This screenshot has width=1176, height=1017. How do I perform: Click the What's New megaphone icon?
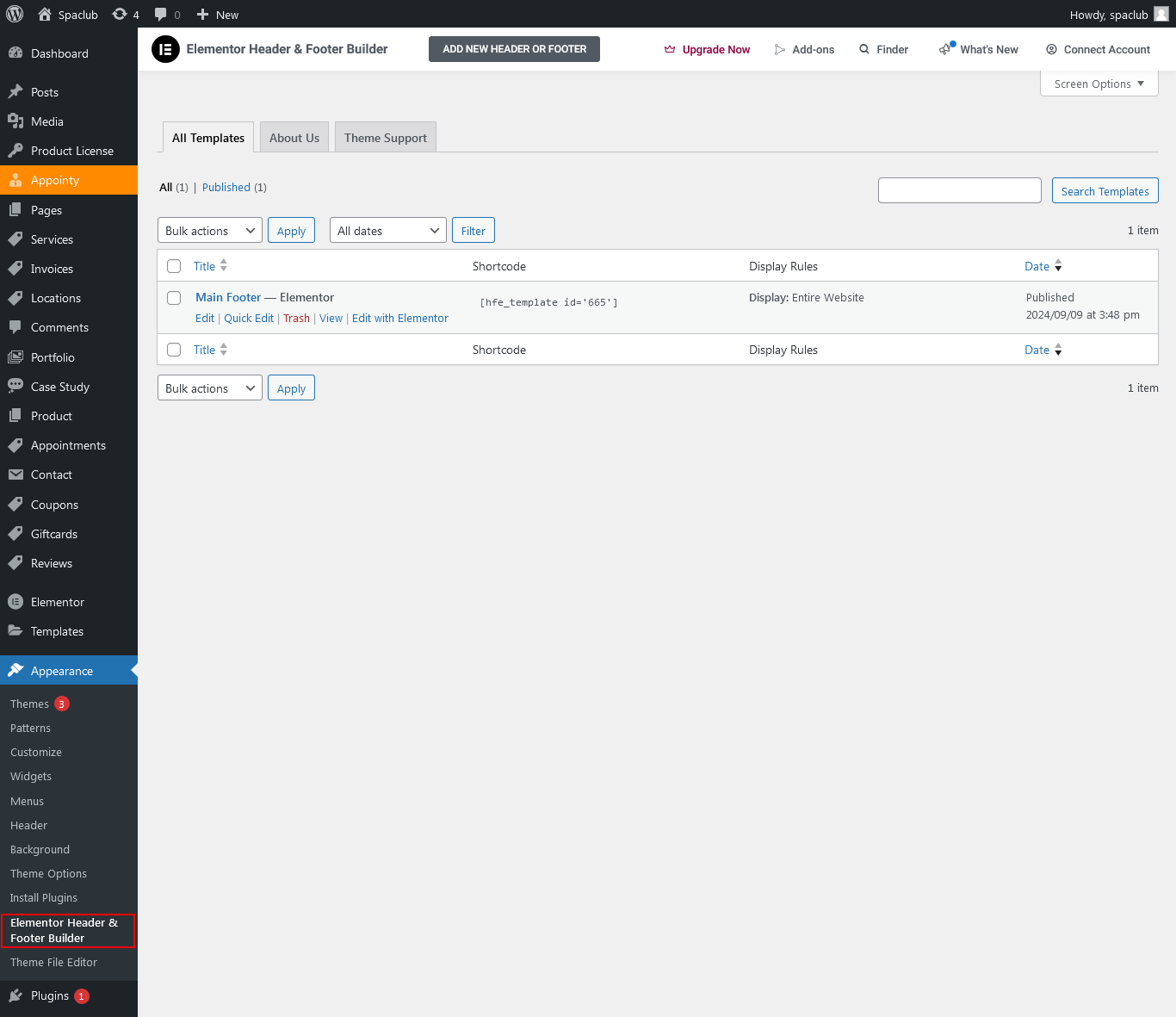coord(946,49)
